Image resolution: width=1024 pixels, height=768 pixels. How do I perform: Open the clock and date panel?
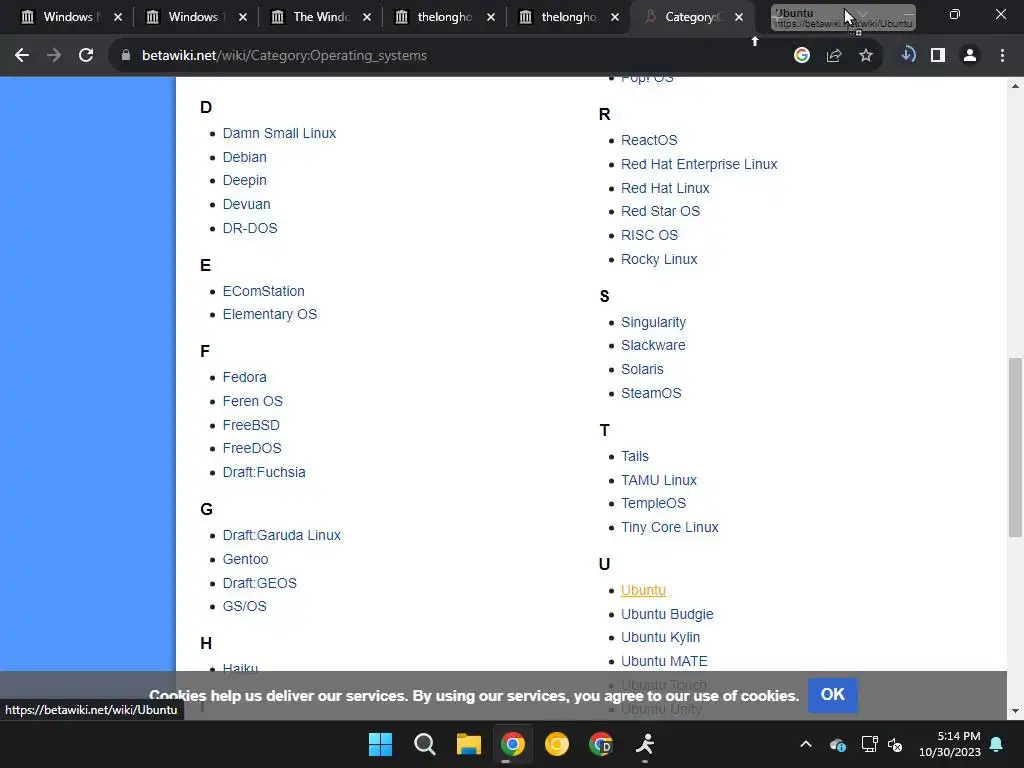point(950,744)
